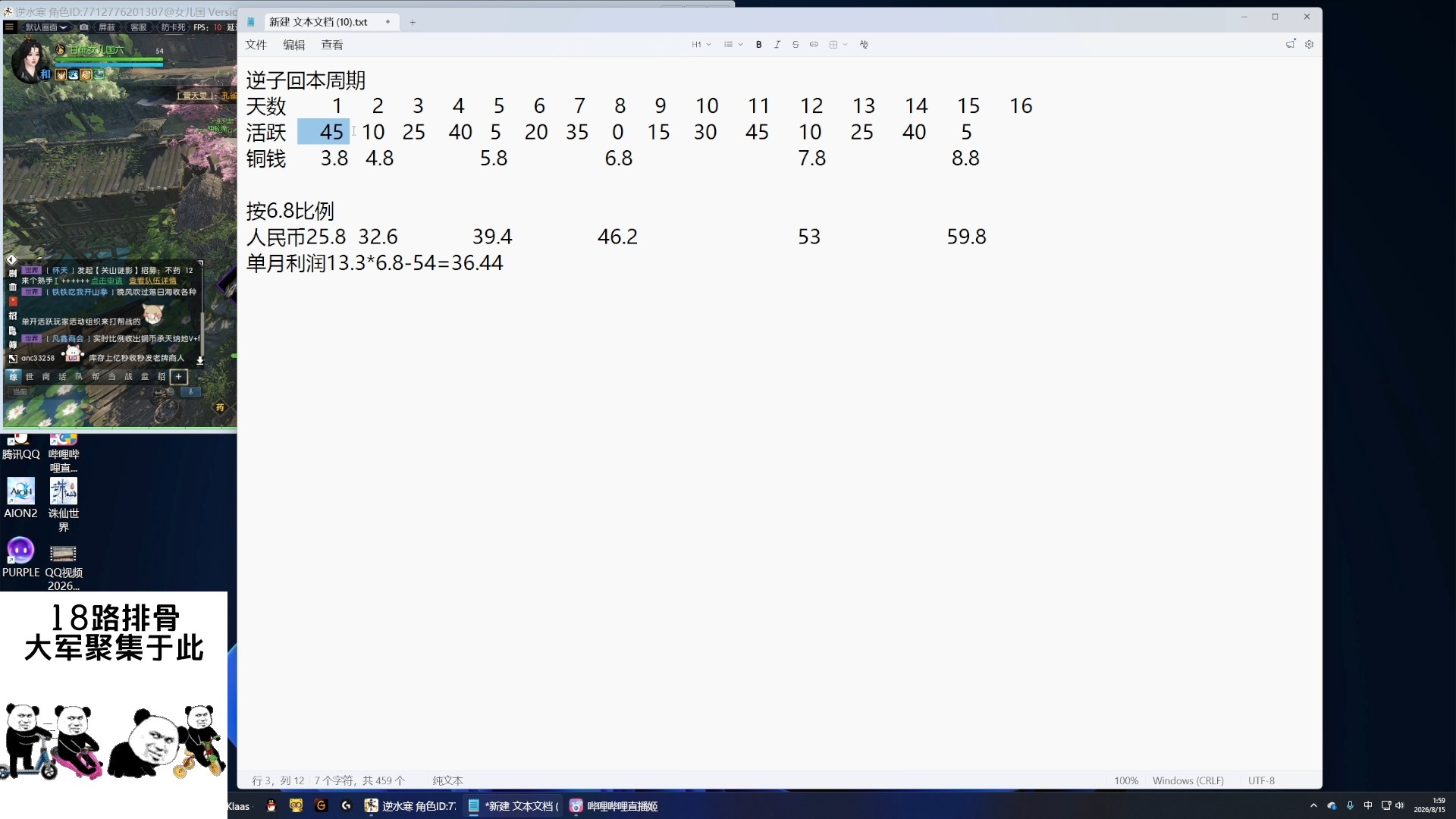The width and height of the screenshot is (1456, 819).
Task: Click the 腾讯QQ desktop icon
Action: coord(20,447)
